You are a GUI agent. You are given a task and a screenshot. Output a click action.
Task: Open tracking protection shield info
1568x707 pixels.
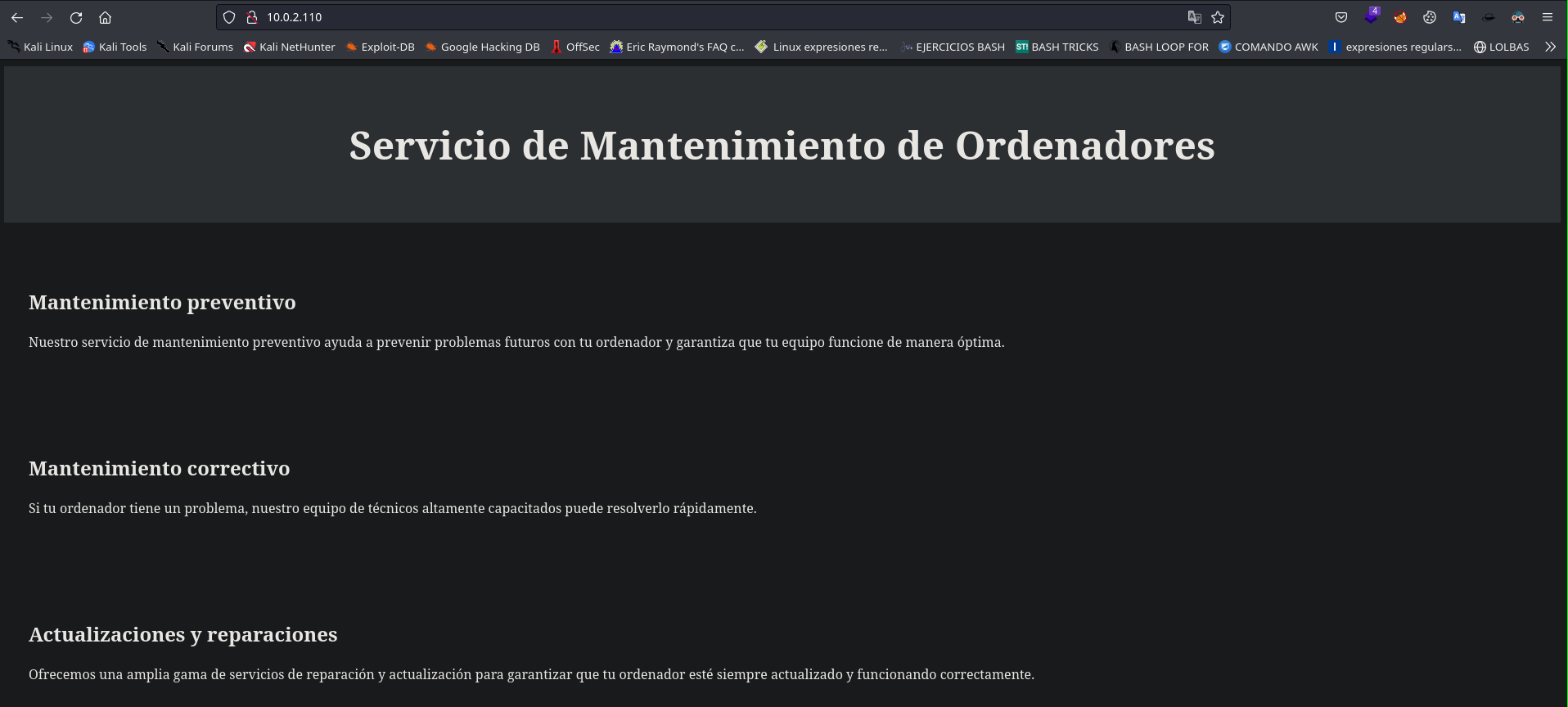[x=229, y=17]
